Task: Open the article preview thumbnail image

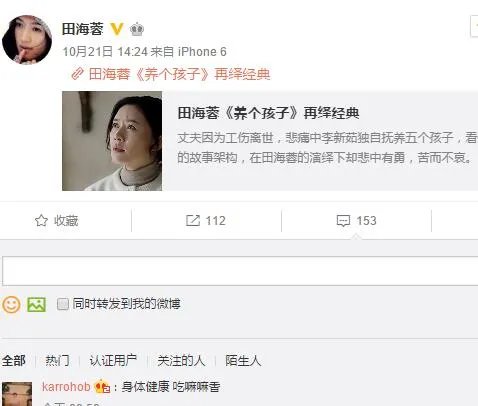Action: [112, 141]
